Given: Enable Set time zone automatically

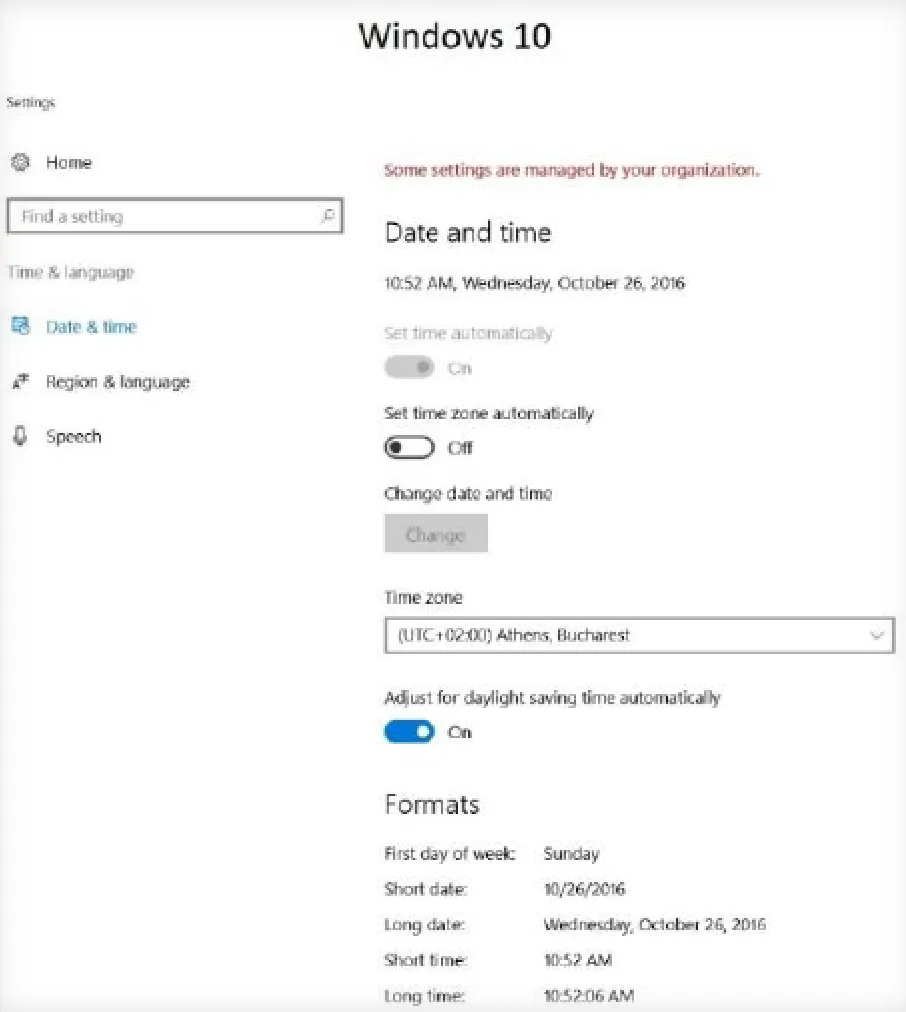Looking at the screenshot, I should [x=409, y=447].
